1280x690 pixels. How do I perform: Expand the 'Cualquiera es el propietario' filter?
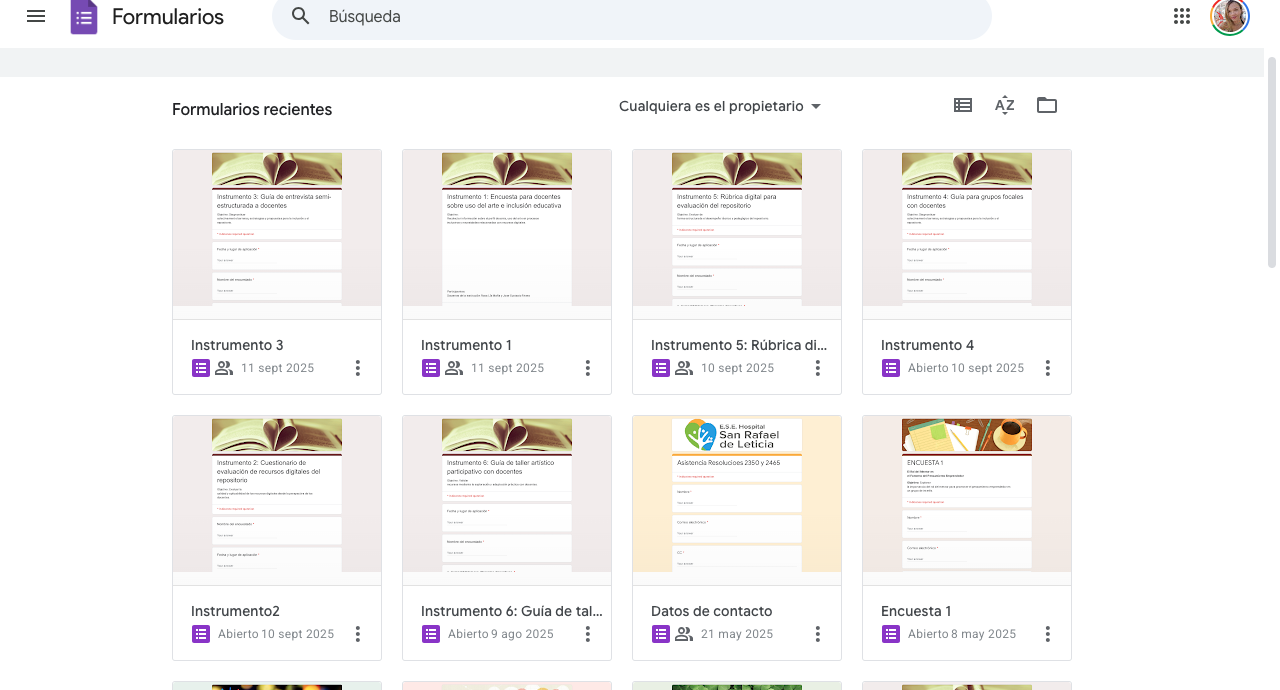click(x=720, y=106)
